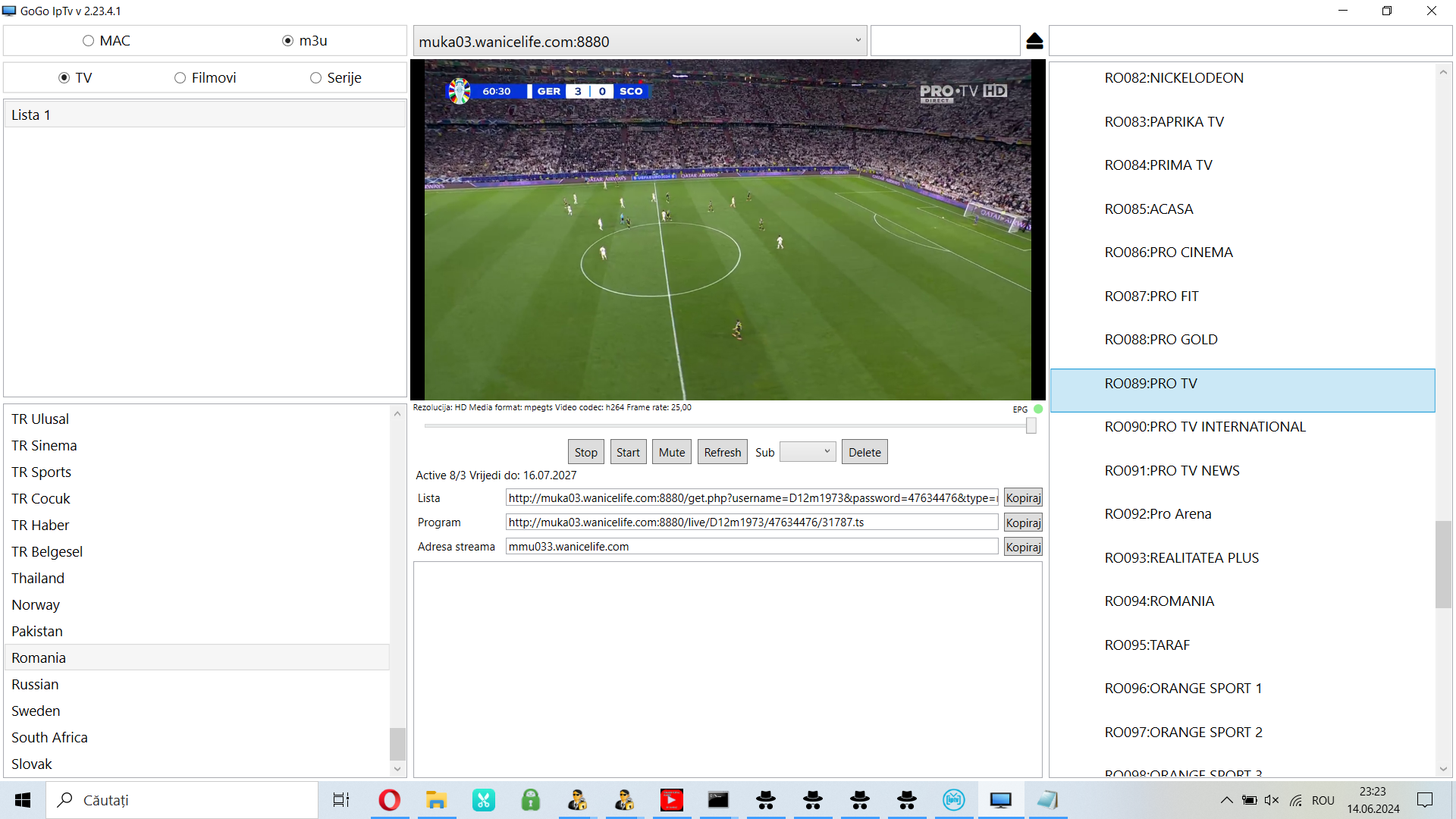The width and height of the screenshot is (1456, 819).
Task: Open the green padlock app on the taskbar
Action: pyautogui.click(x=530, y=800)
